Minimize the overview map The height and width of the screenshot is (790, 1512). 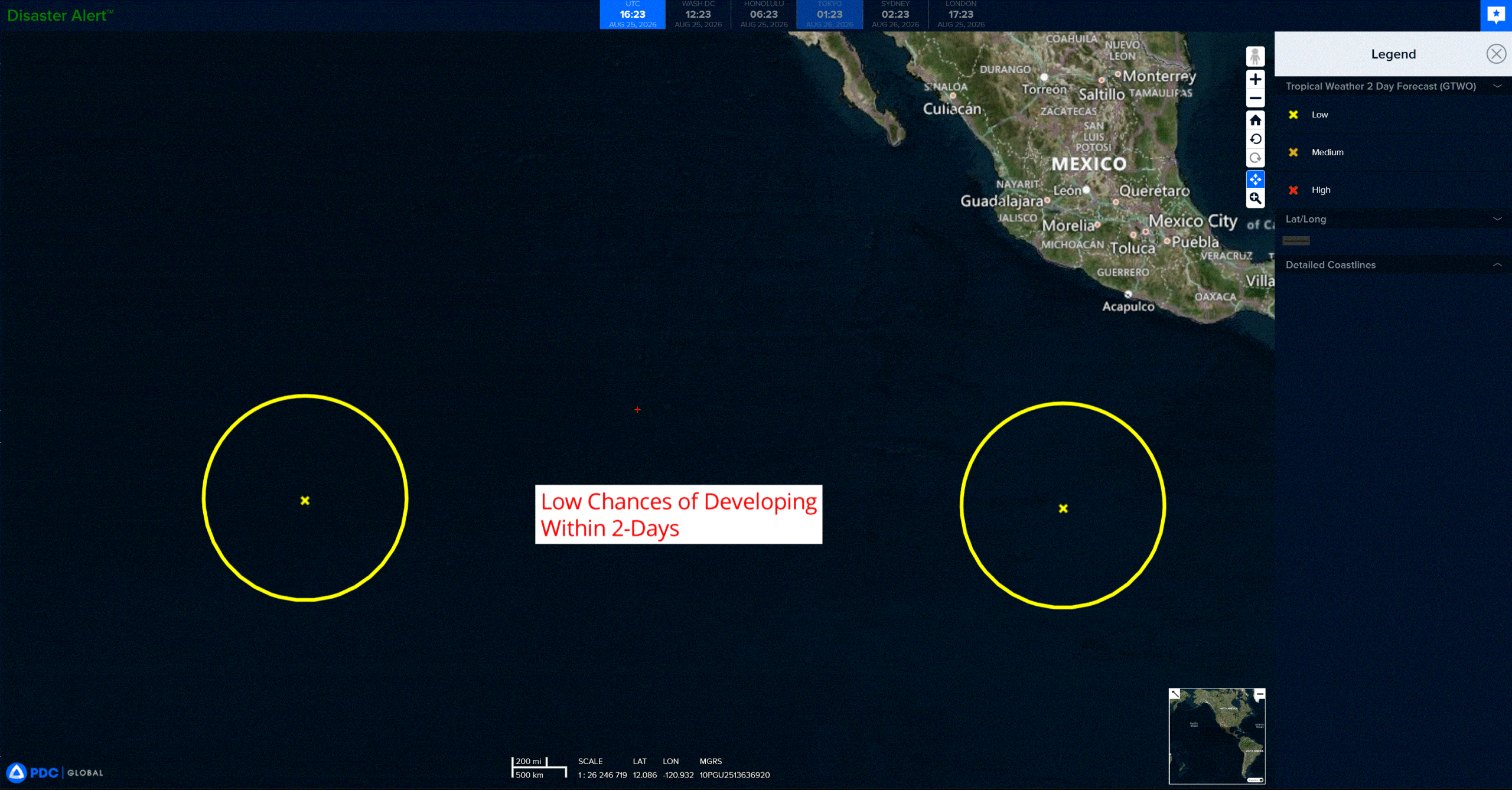(1259, 694)
